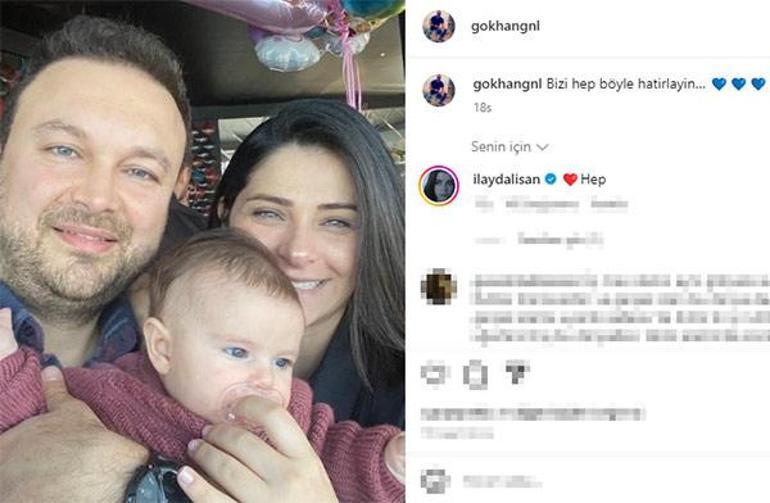Click the blurred comment bubble icon

pos(475,374)
